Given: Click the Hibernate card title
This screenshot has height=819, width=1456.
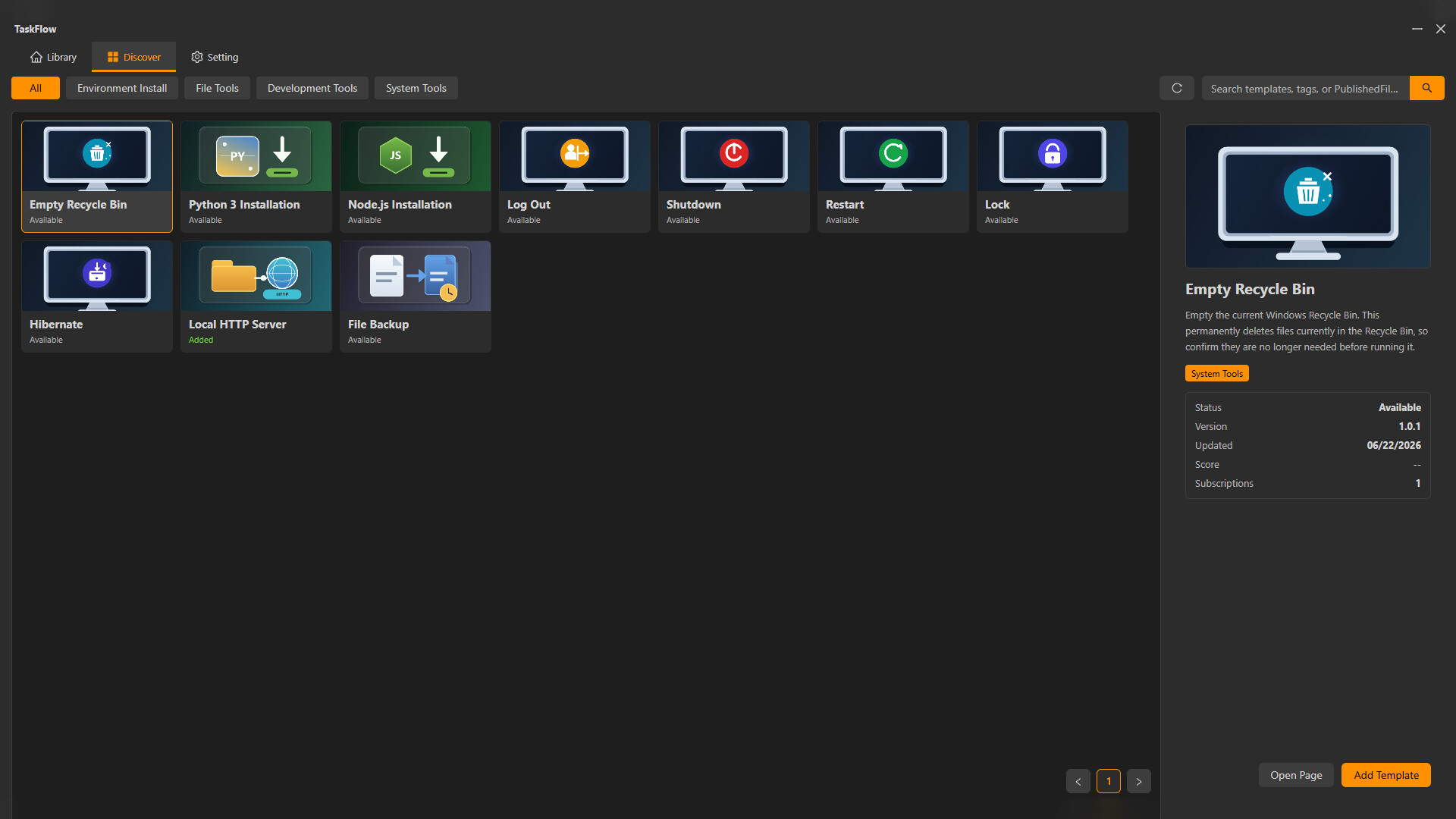Looking at the screenshot, I should [56, 325].
